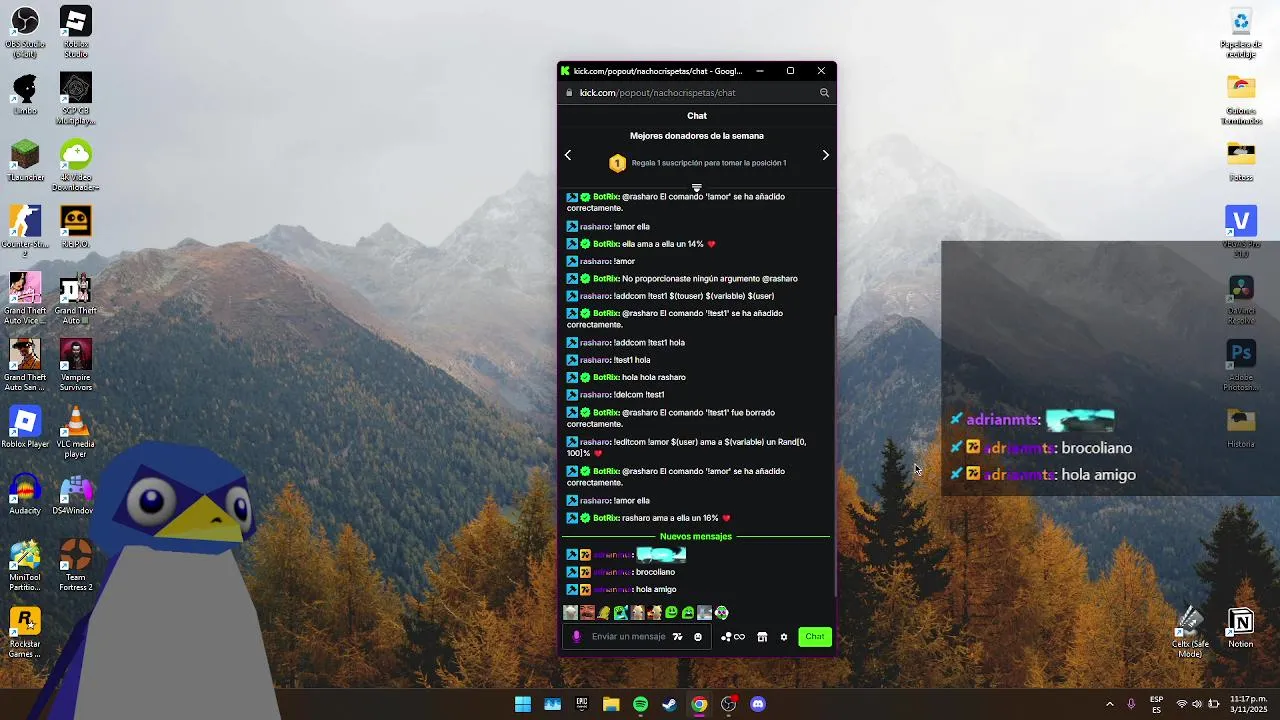Open Epic Games Launcher from taskbar
1280x720 pixels.
(581, 704)
